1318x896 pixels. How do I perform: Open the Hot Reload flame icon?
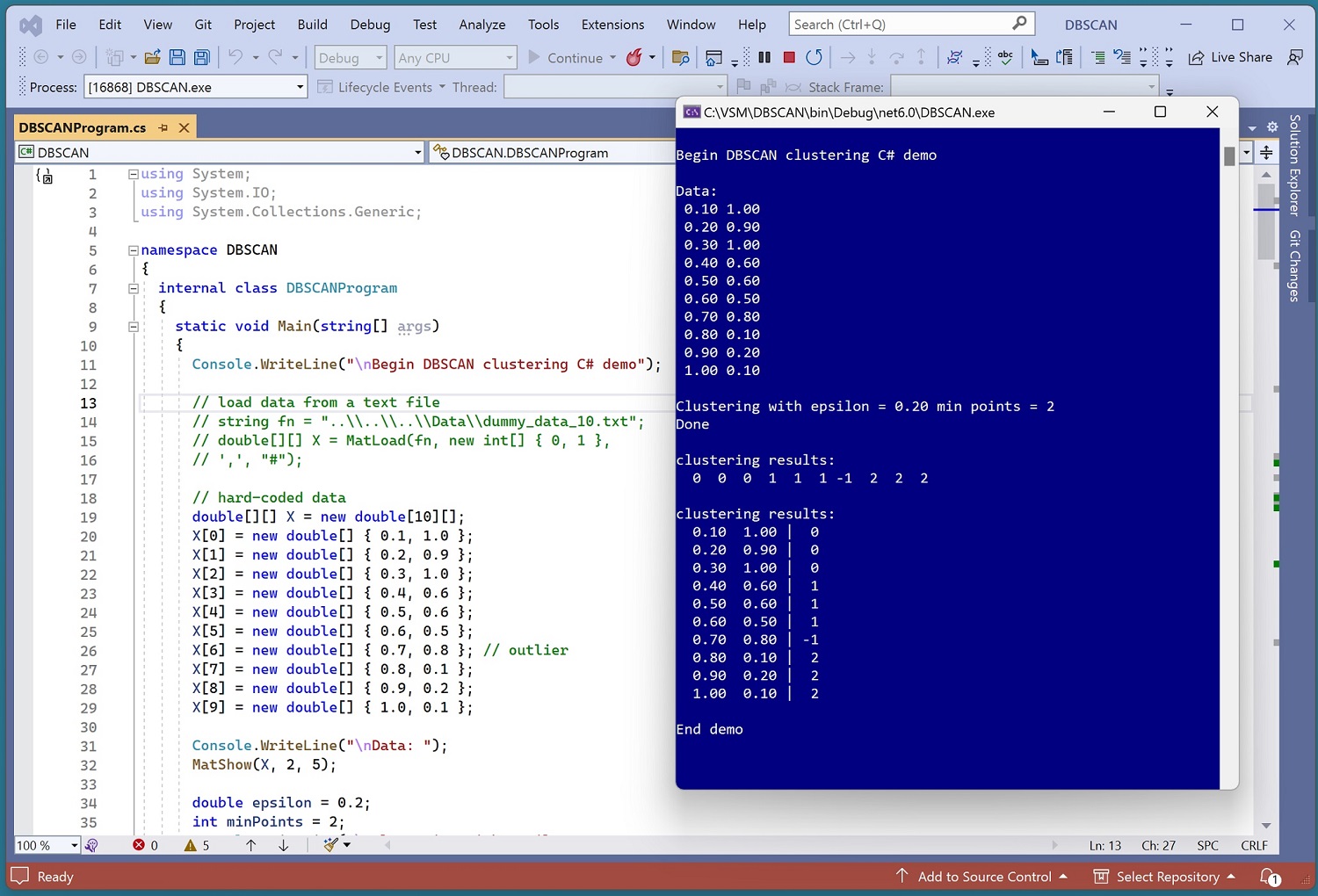click(634, 58)
